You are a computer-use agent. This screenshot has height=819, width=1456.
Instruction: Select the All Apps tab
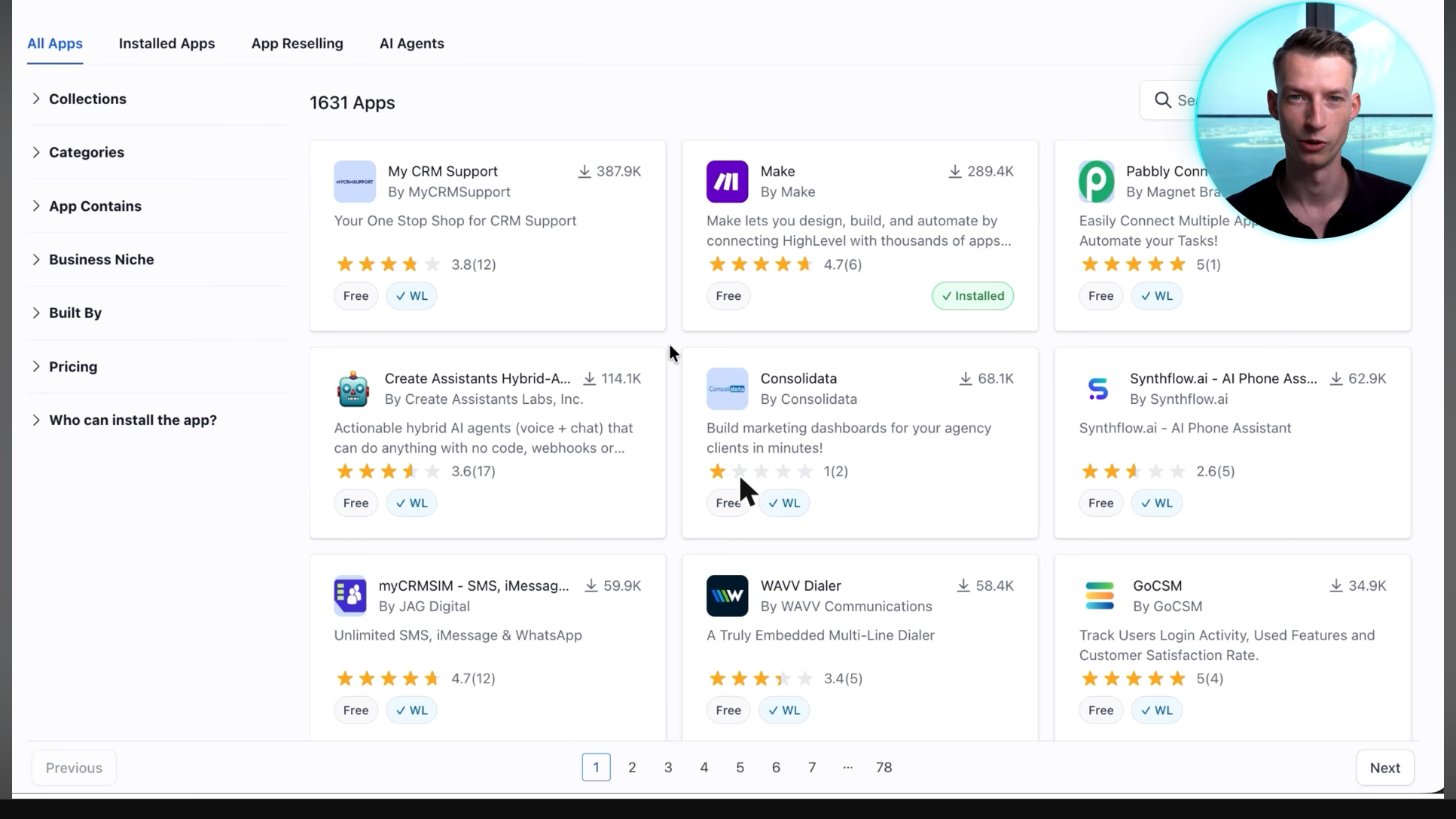point(55,44)
